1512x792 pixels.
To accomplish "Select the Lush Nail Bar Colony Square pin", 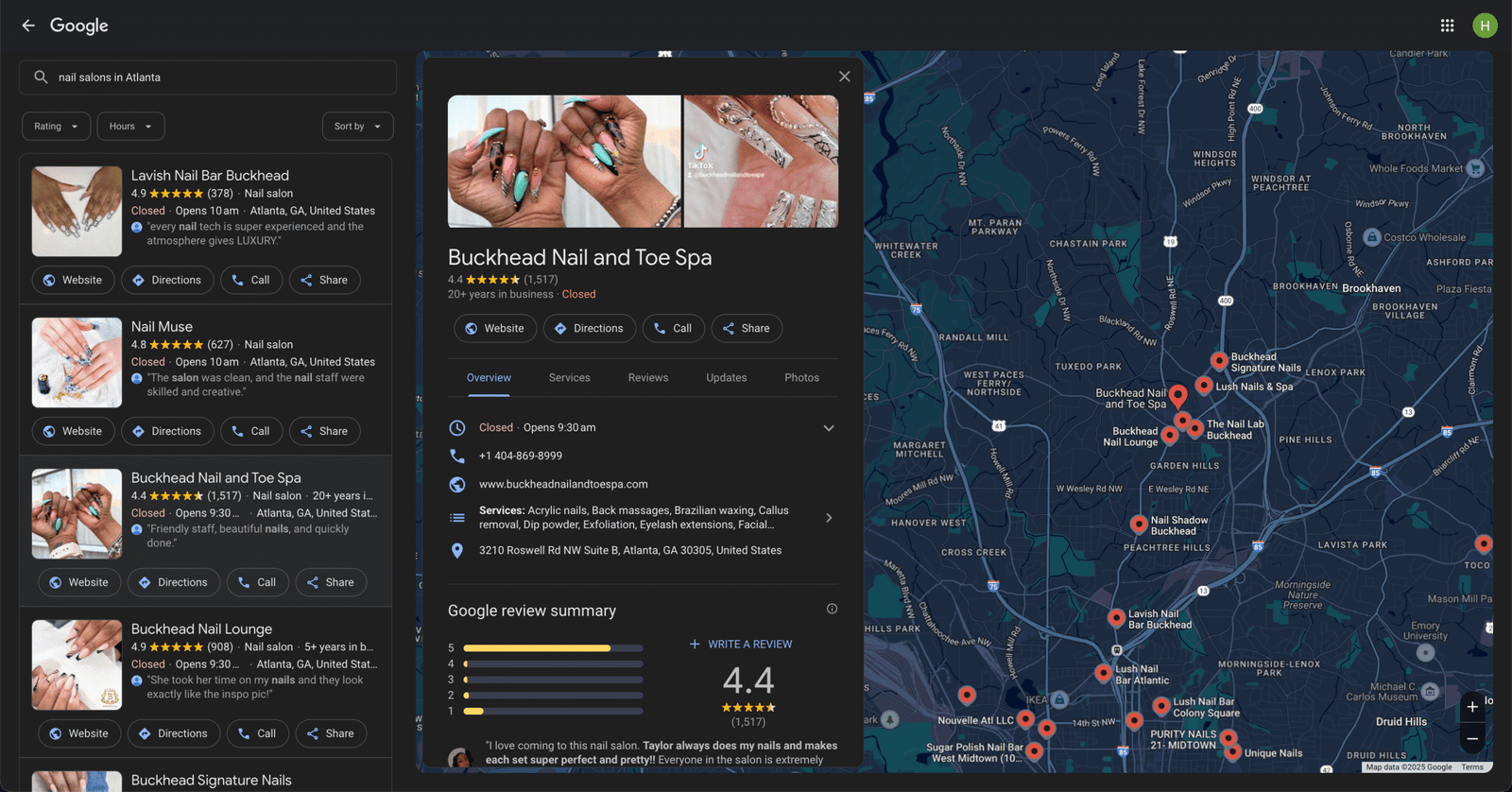I will (1161, 706).
